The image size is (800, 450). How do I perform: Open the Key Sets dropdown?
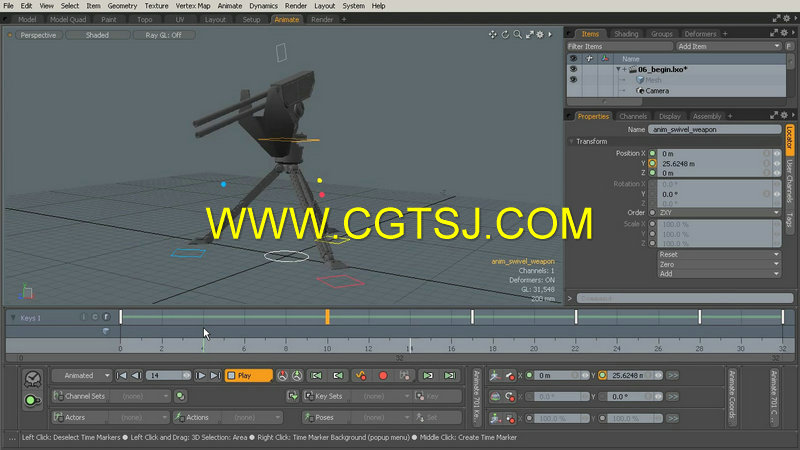tap(380, 396)
